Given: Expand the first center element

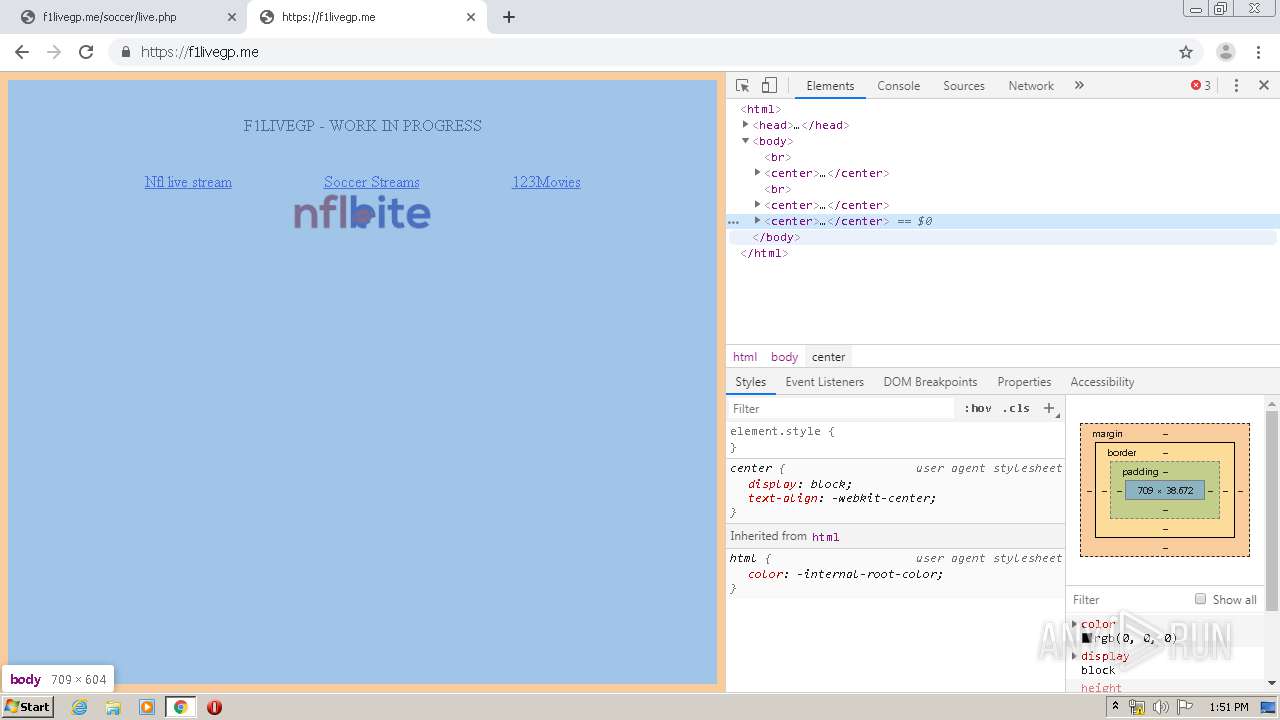Looking at the screenshot, I should pyautogui.click(x=758, y=173).
